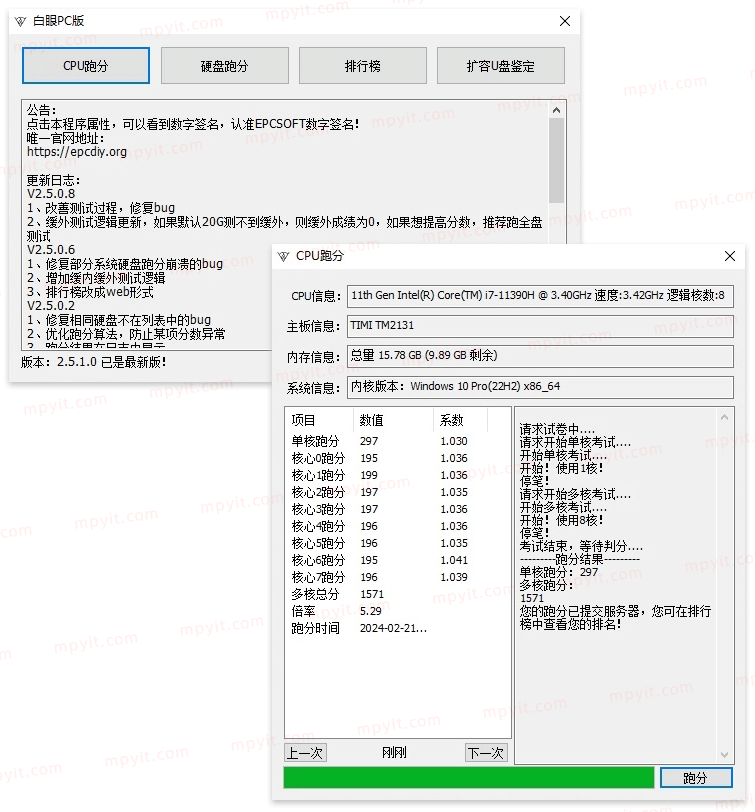Click log panel scrollbar down arrow
755x812 pixels.
click(724, 755)
